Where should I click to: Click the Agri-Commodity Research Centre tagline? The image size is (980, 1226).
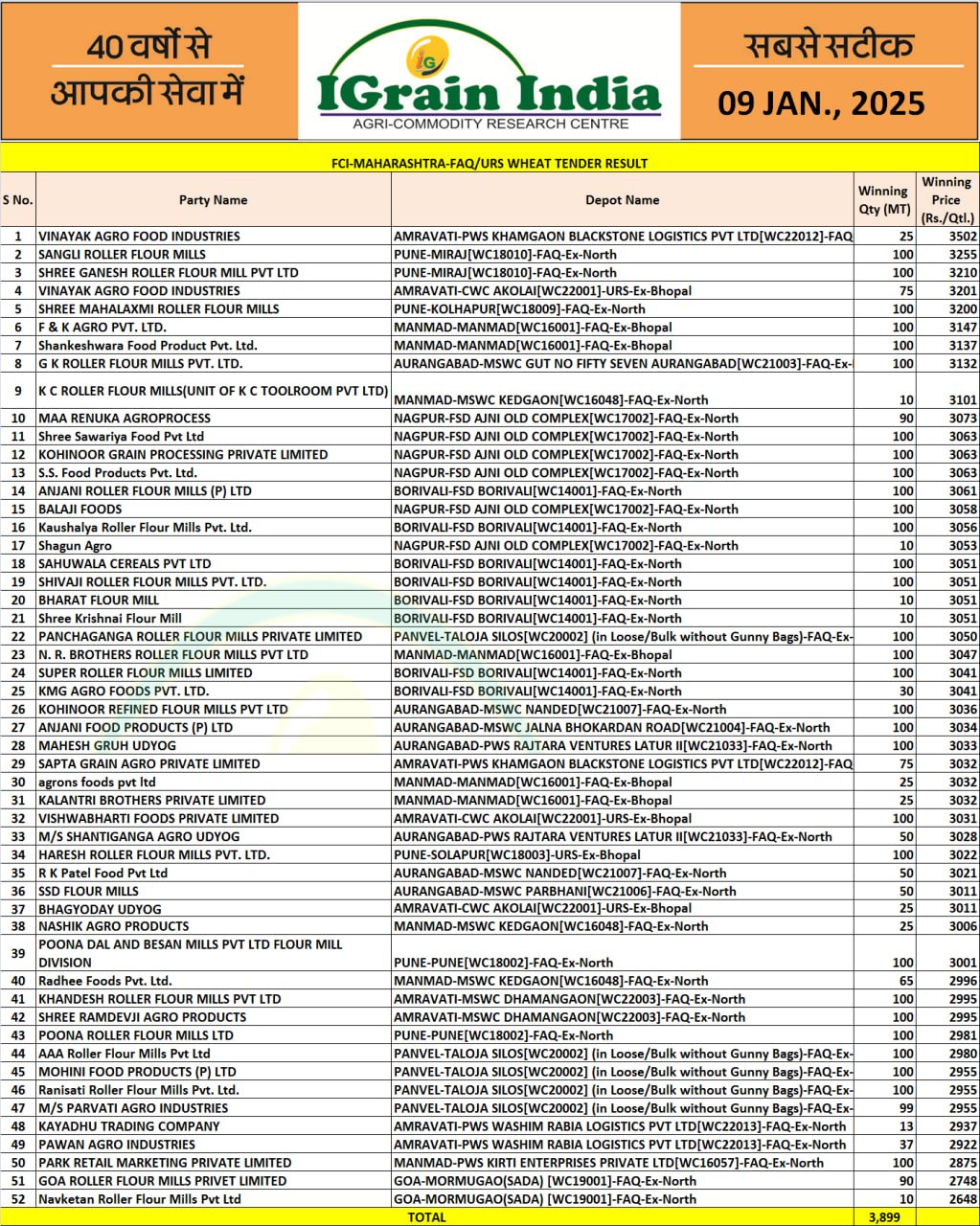(x=490, y=124)
